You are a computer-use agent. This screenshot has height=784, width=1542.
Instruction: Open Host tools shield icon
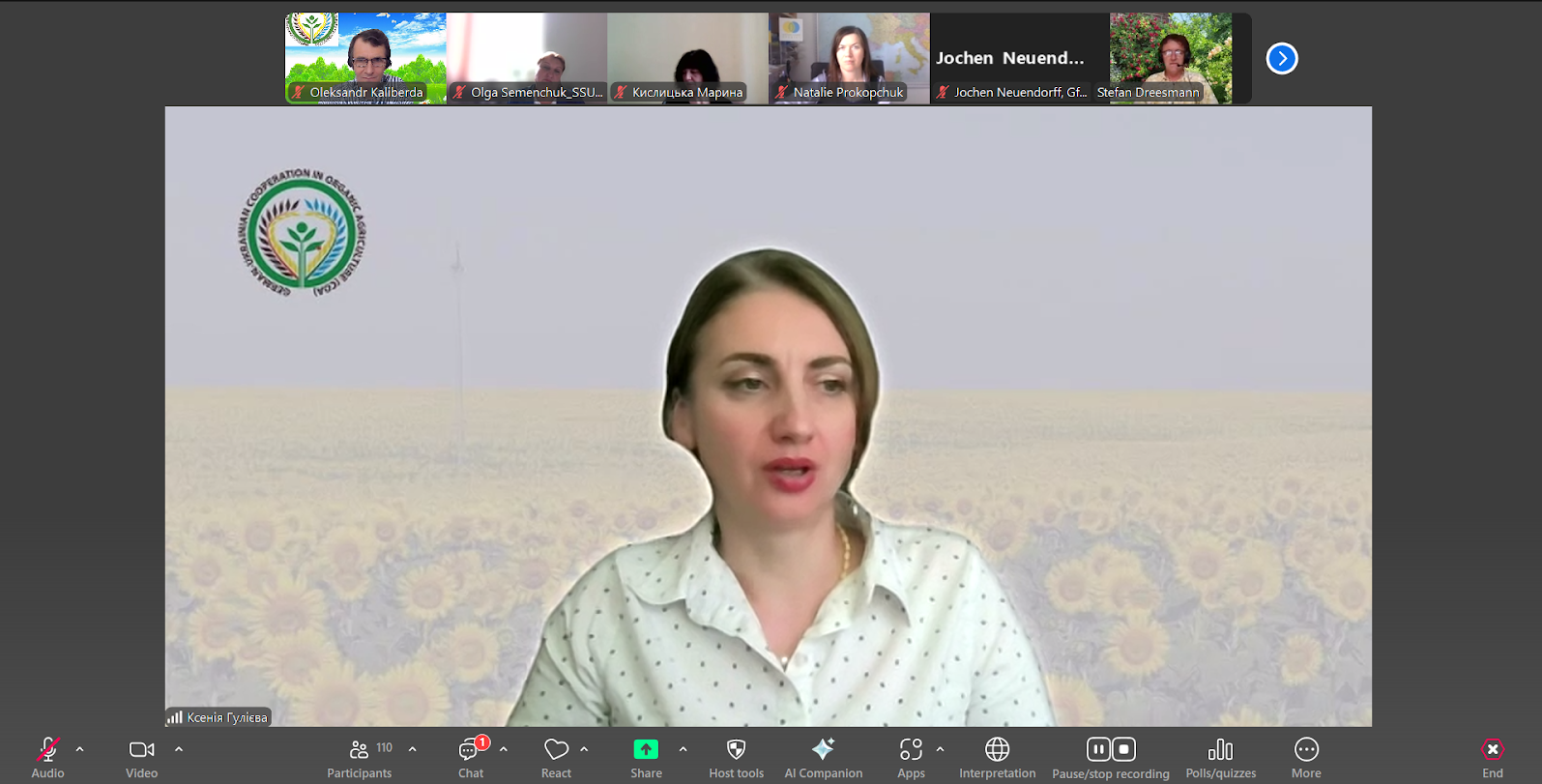click(736, 750)
